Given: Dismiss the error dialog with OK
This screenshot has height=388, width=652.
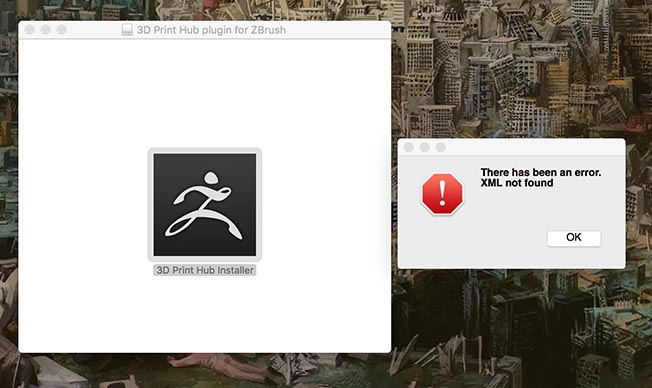Looking at the screenshot, I should [573, 238].
